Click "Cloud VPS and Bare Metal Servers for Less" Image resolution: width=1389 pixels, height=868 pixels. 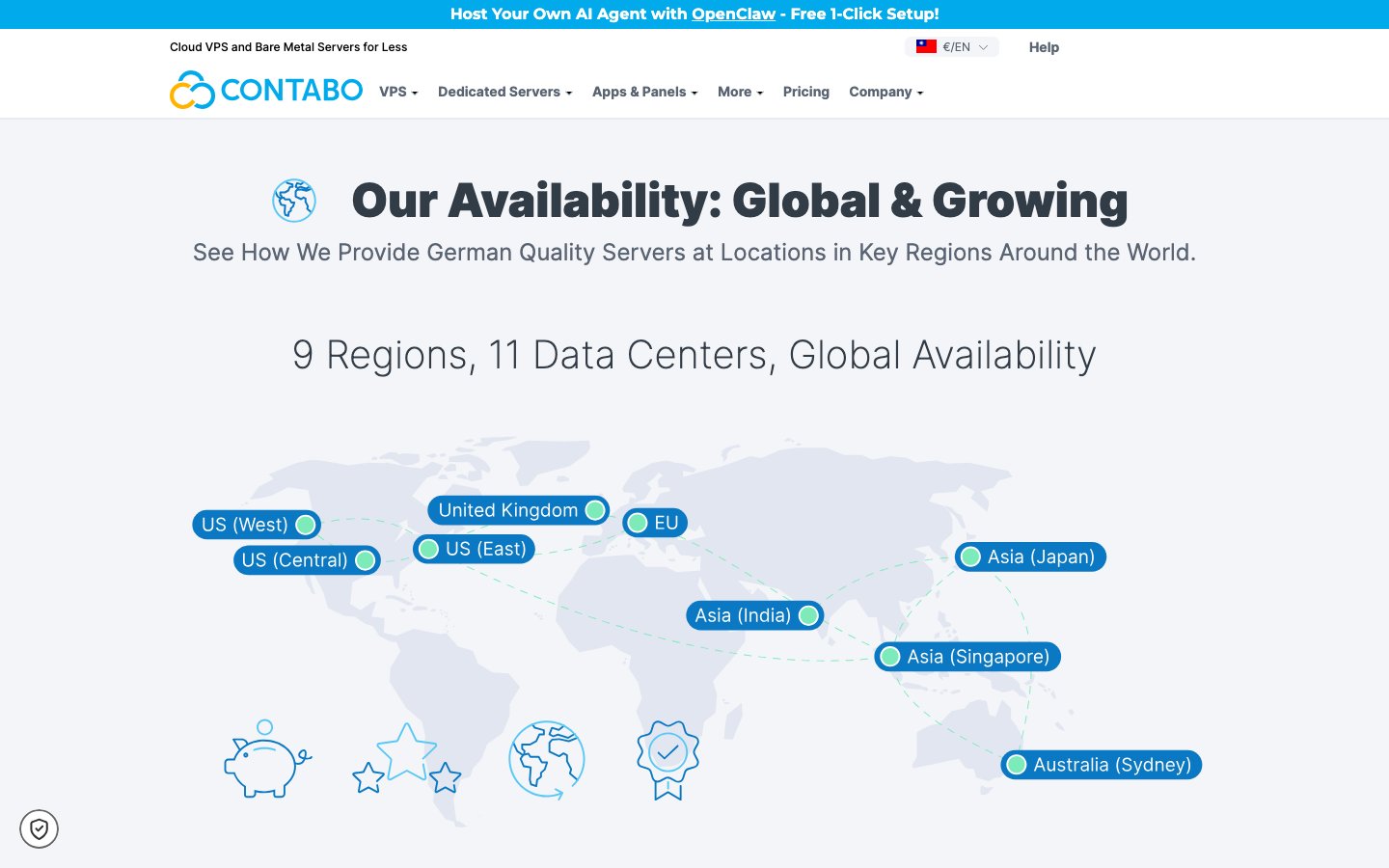(288, 47)
